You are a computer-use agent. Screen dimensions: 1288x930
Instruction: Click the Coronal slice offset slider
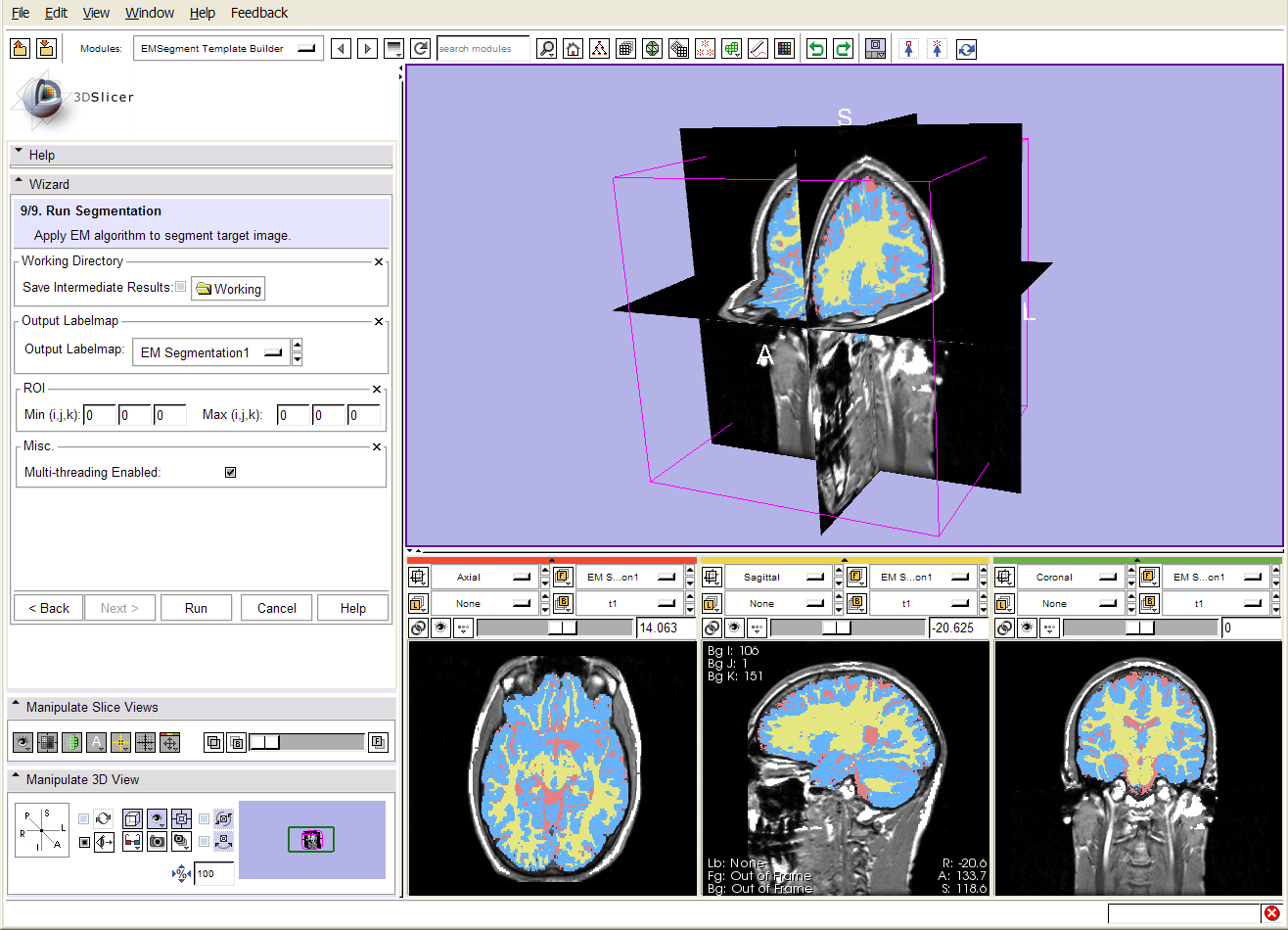(1140, 628)
